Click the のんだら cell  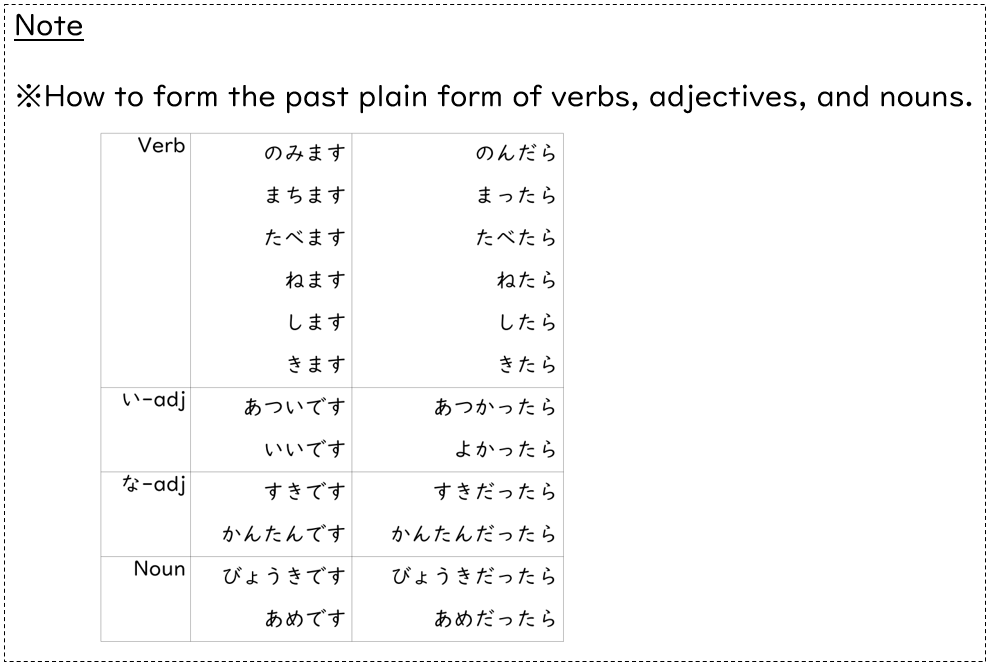[x=516, y=154]
